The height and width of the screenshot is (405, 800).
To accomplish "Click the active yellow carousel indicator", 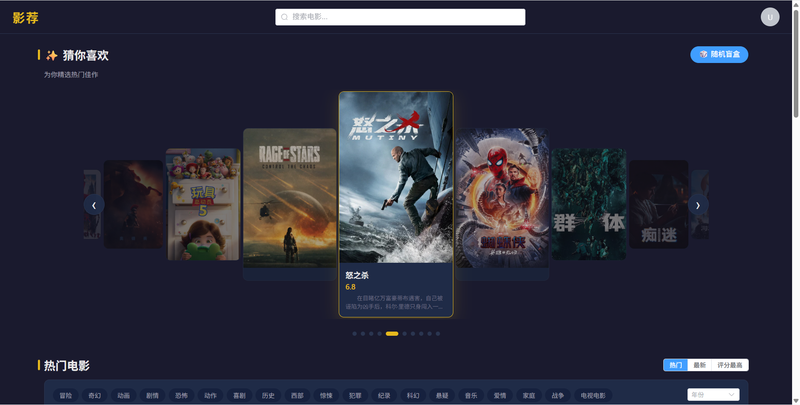I will (x=392, y=334).
